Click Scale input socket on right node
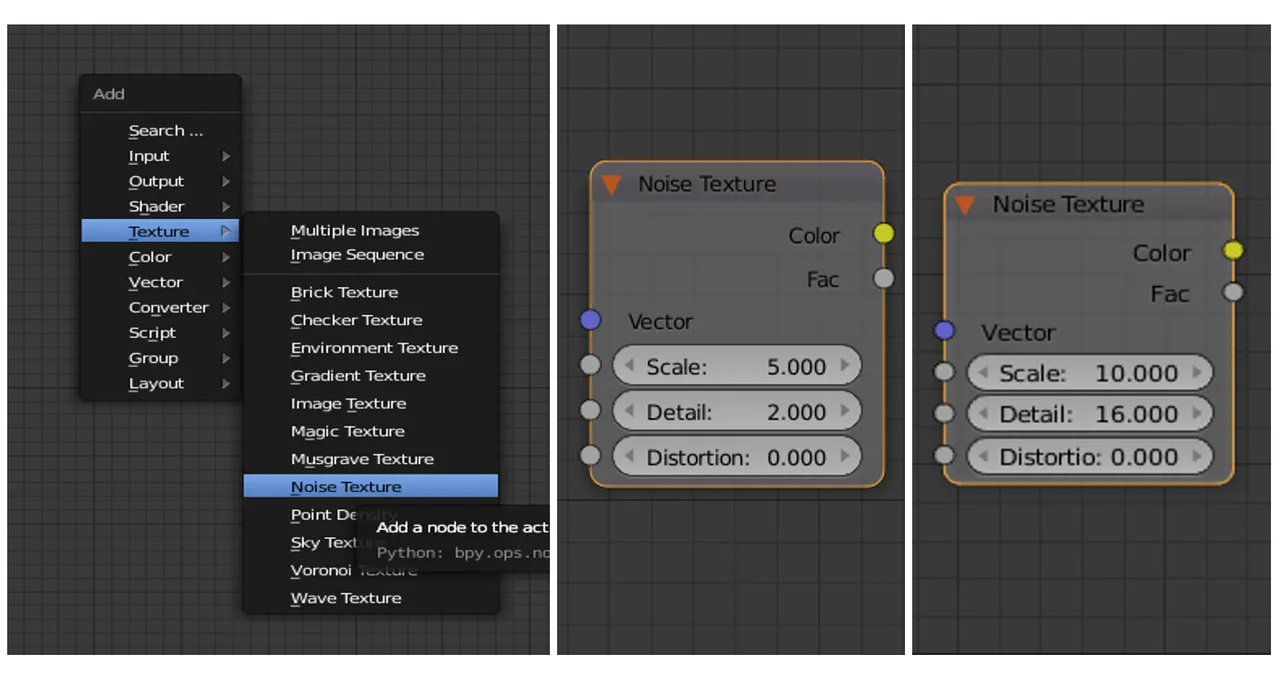Screen dimensions: 1280x683 (944, 373)
